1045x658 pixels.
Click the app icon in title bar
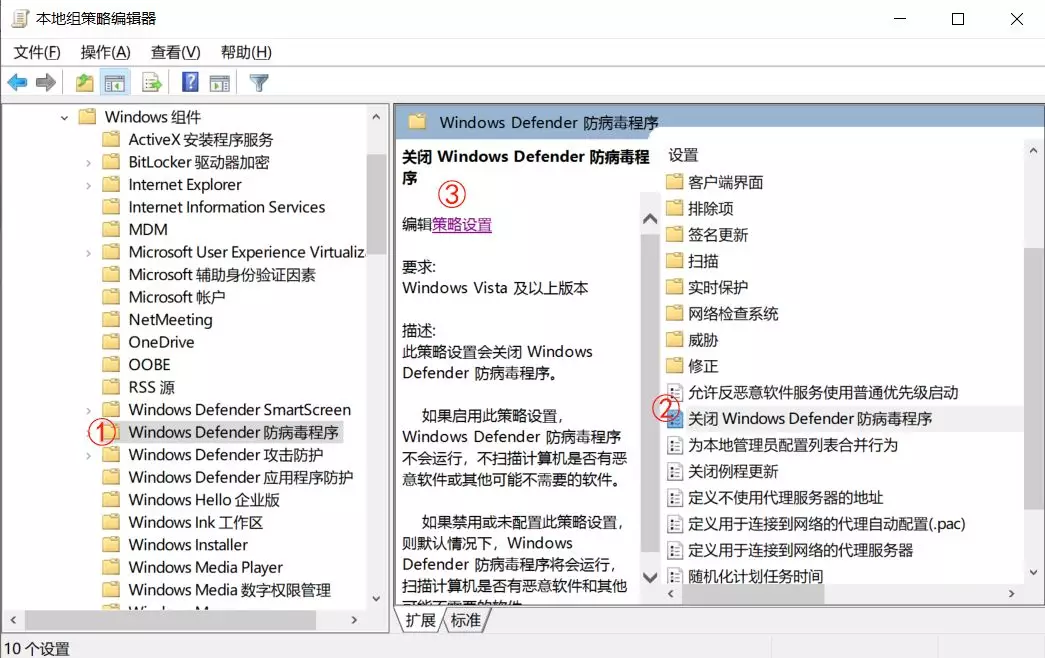click(20, 19)
